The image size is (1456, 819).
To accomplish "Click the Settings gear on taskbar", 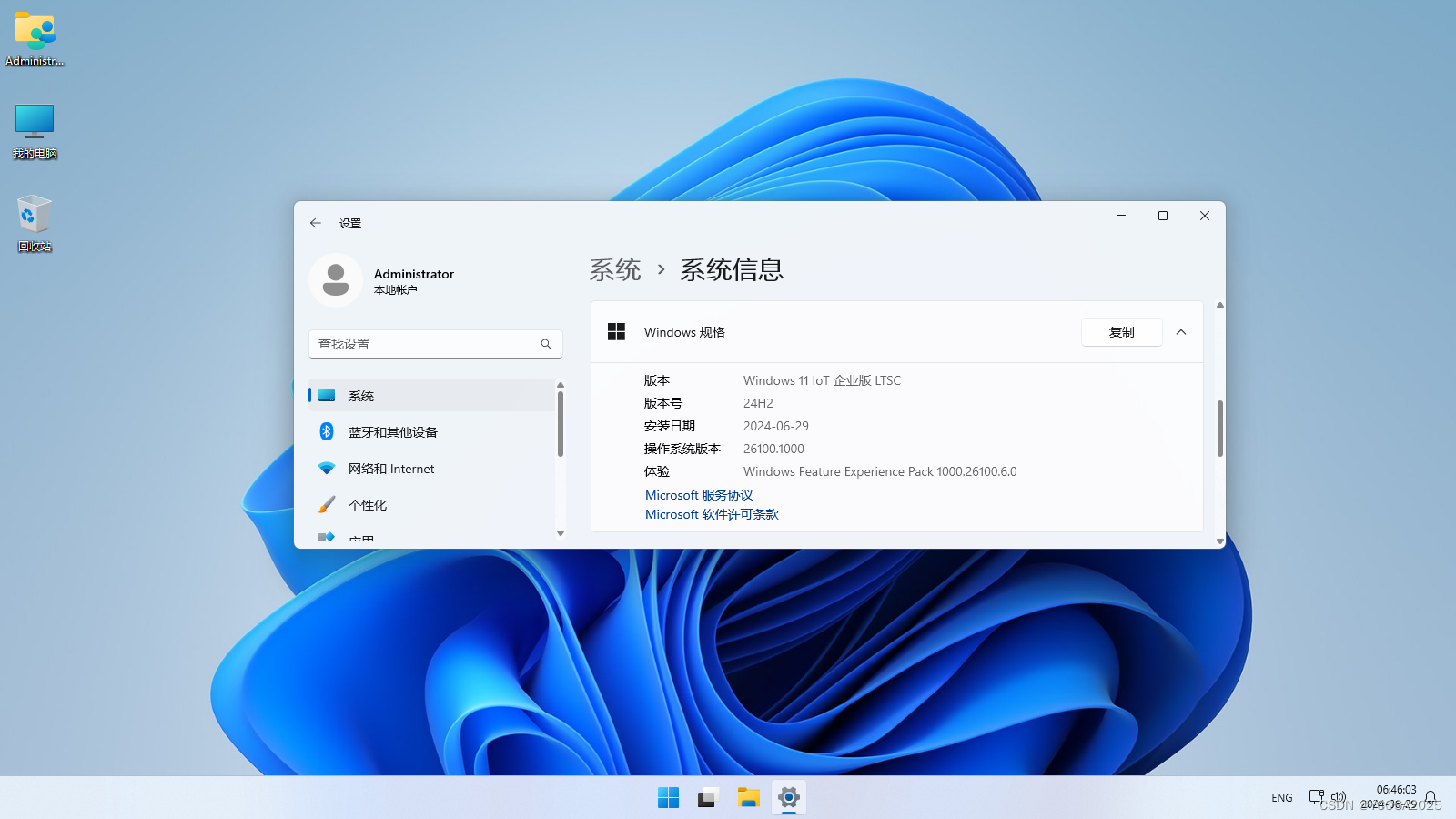I will 789,798.
